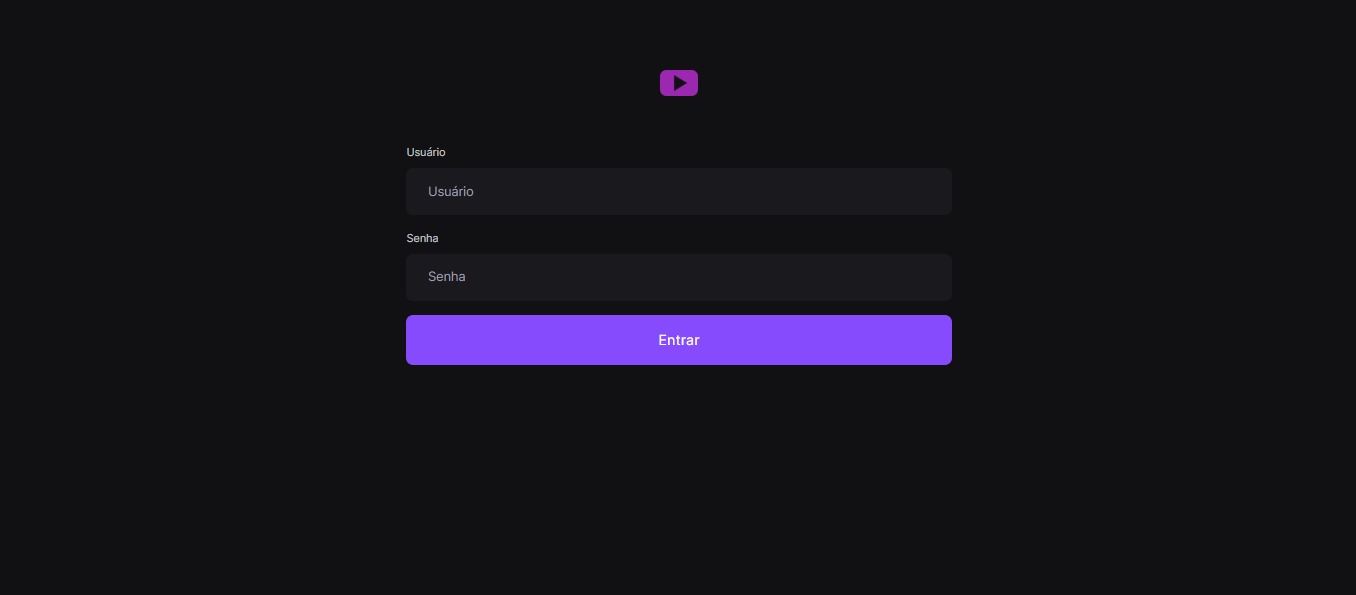Click the white Entrar text

coord(679,340)
